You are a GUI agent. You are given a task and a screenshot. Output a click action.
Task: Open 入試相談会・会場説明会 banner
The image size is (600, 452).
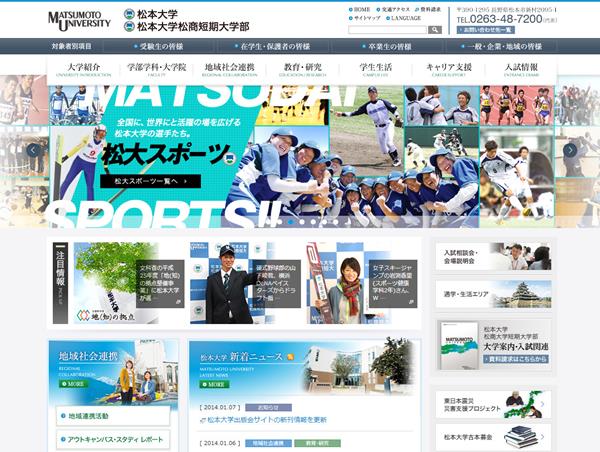[494, 256]
